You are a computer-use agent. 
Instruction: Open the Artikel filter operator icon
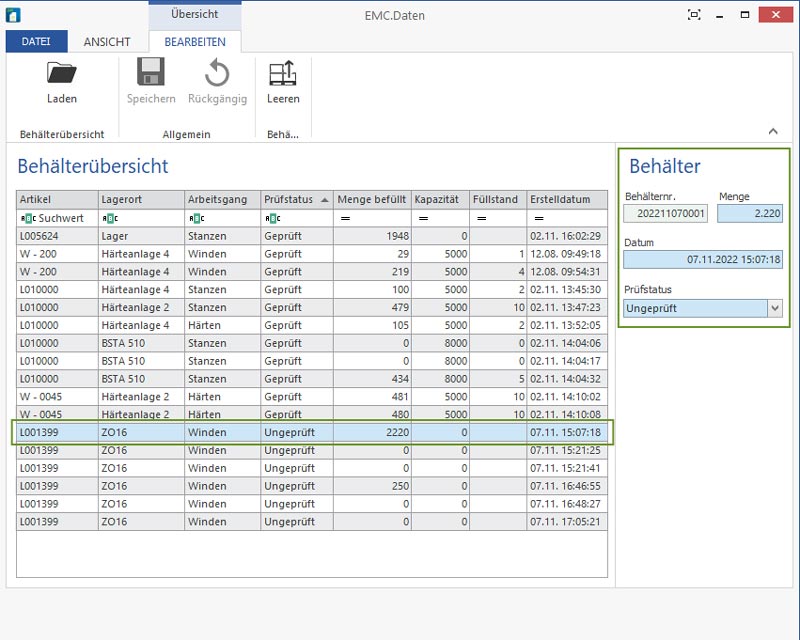click(27, 218)
